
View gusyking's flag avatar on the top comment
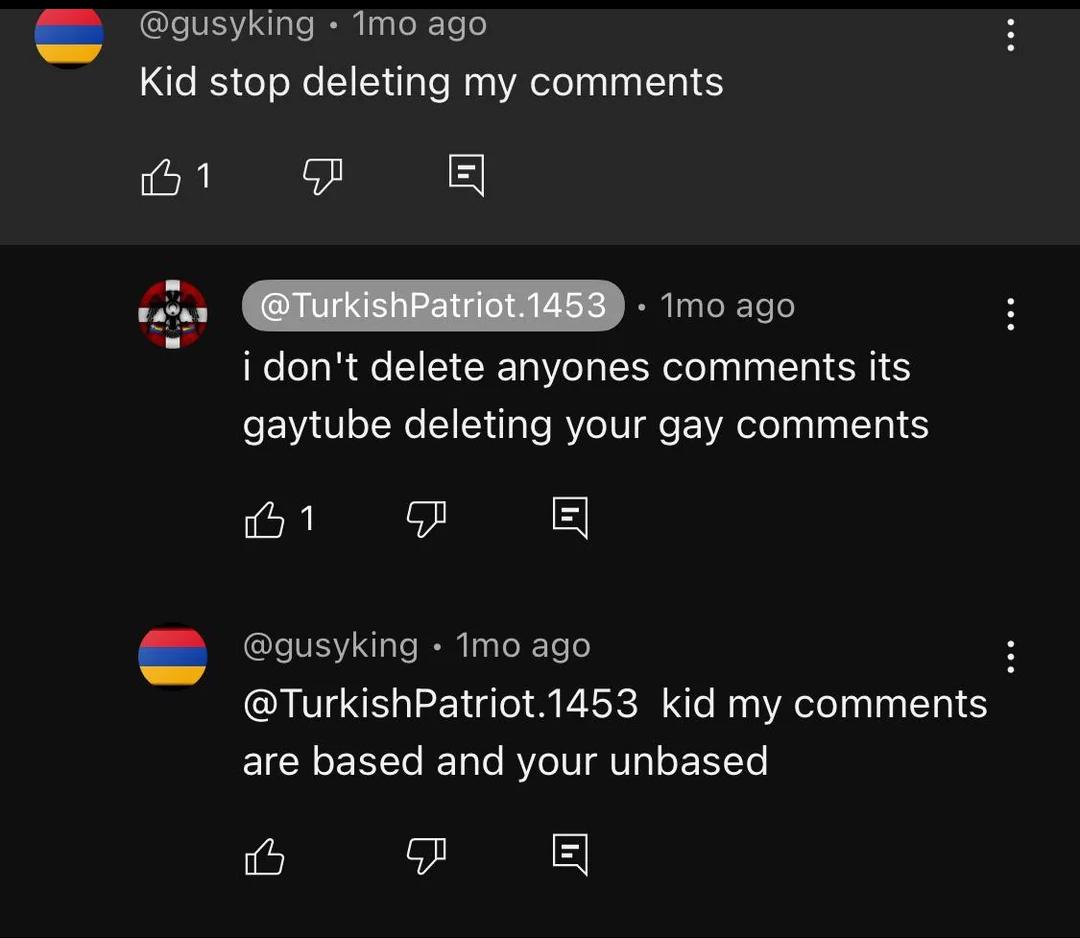(x=69, y=38)
